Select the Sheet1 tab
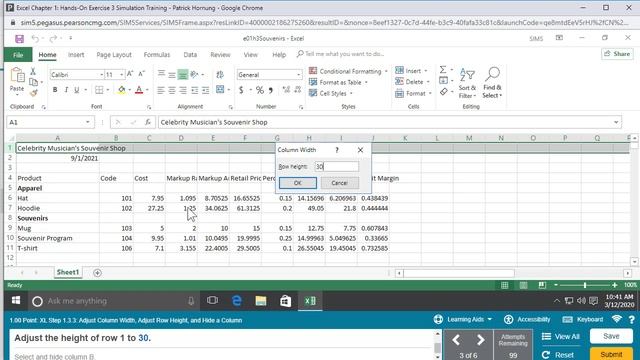 [x=68, y=272]
